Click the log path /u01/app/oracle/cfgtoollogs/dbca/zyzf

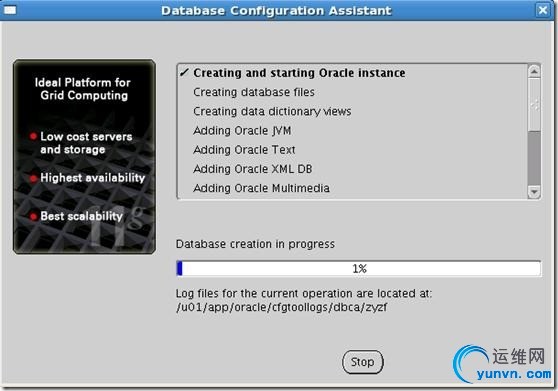click(281, 307)
